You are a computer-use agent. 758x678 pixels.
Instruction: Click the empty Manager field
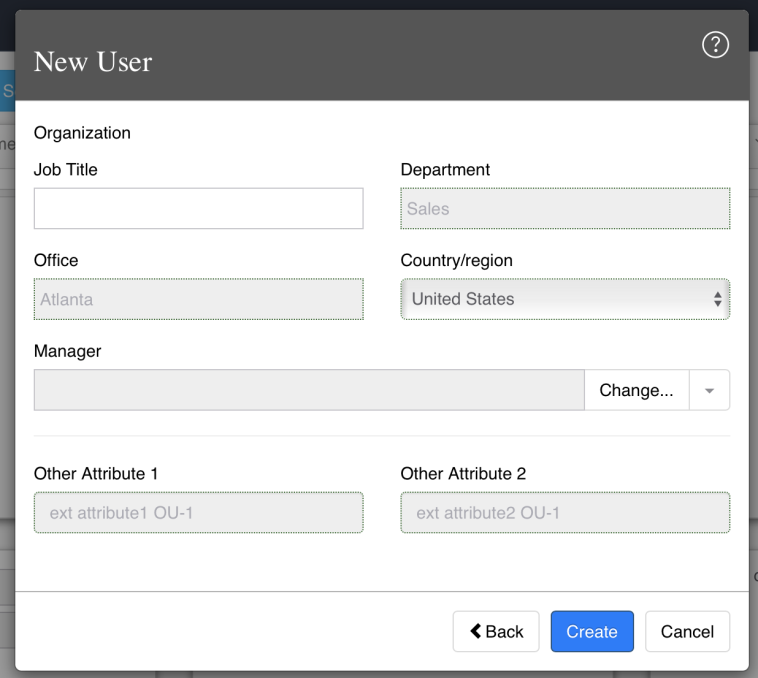[x=309, y=390]
